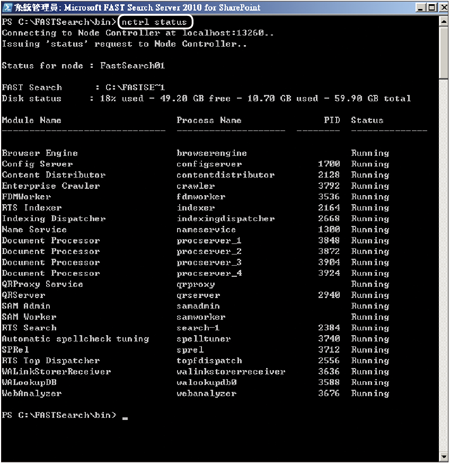The width and height of the screenshot is (450, 464).
Task: Click the cursor at bottom command prompt
Action: coord(125,418)
